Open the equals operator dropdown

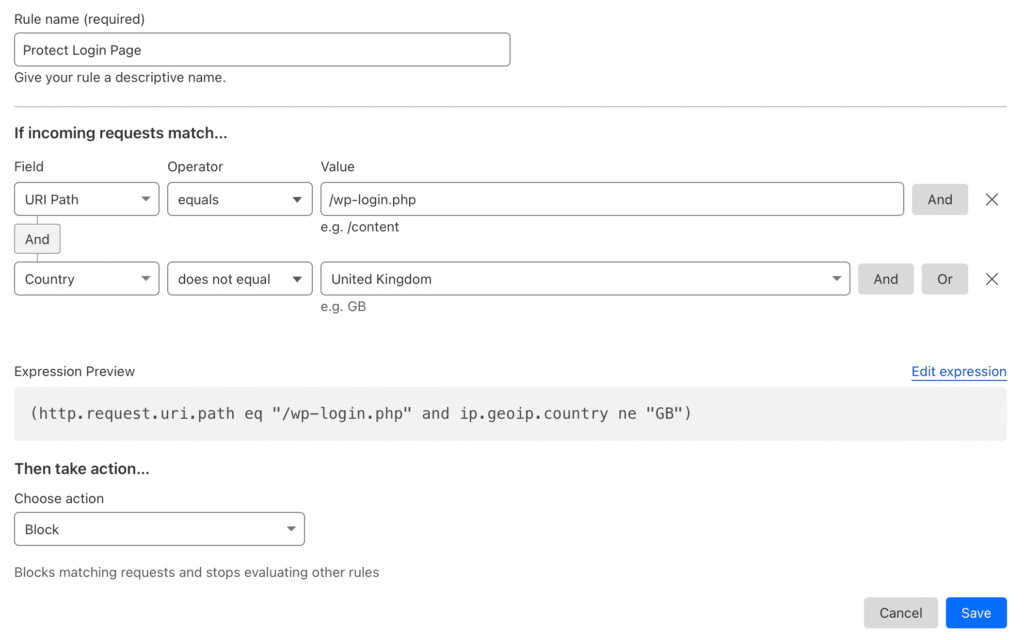(240, 199)
